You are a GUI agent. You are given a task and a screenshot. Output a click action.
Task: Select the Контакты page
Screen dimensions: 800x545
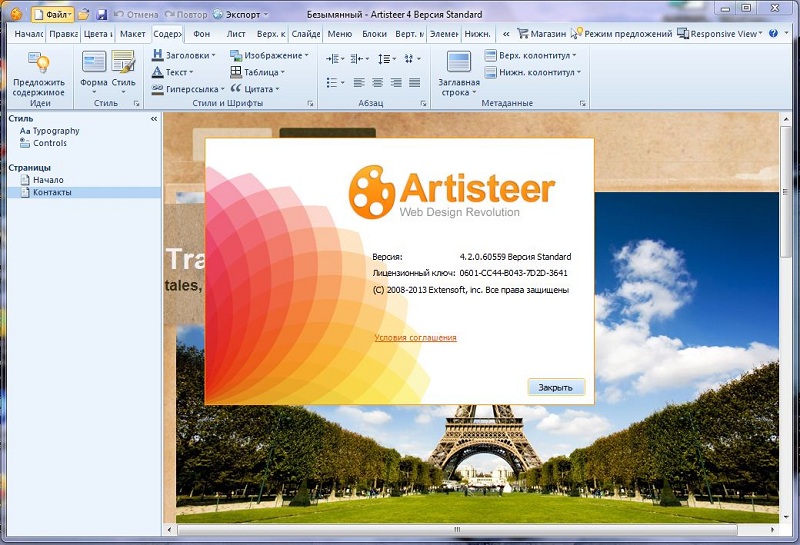tap(84, 192)
